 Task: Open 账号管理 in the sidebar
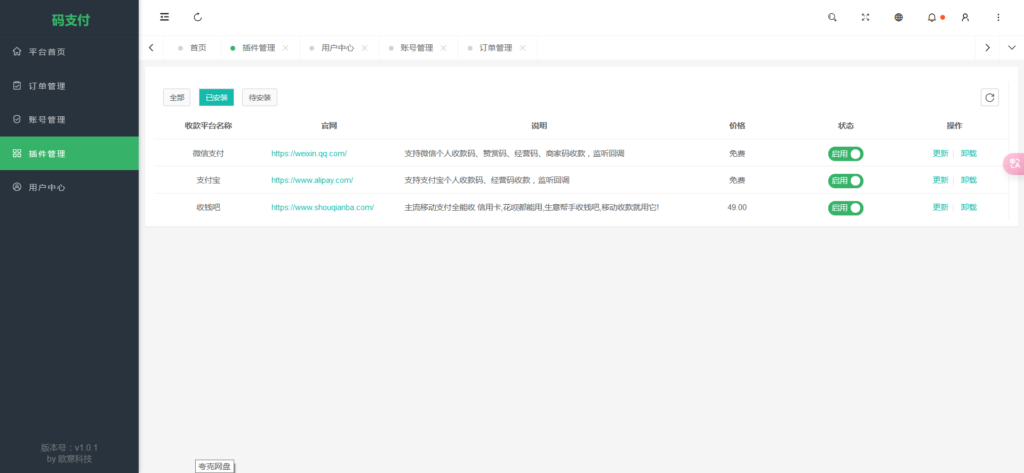(69, 120)
